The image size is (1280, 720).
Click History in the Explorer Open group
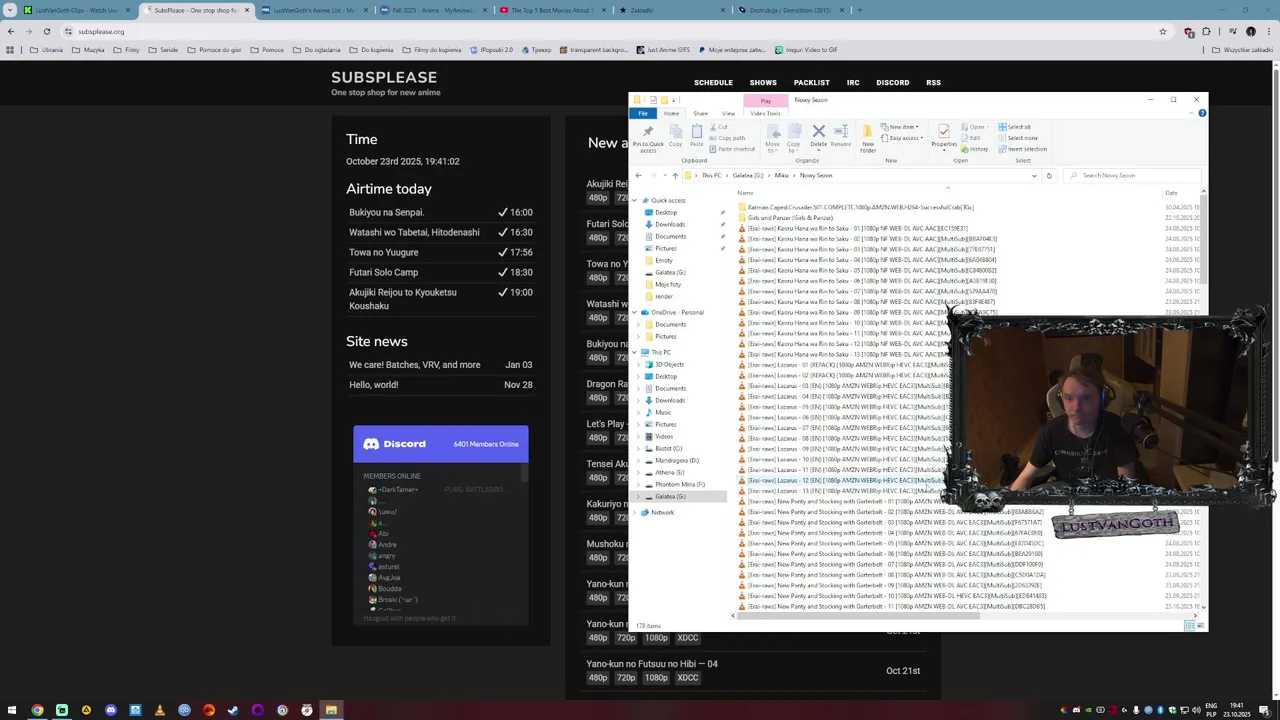976,149
